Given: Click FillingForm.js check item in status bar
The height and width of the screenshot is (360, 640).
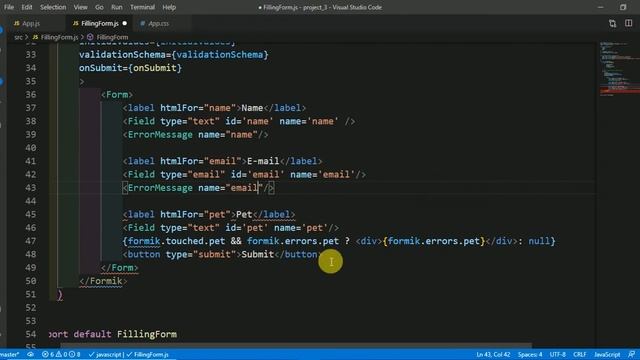Looking at the screenshot, I should point(147,355).
